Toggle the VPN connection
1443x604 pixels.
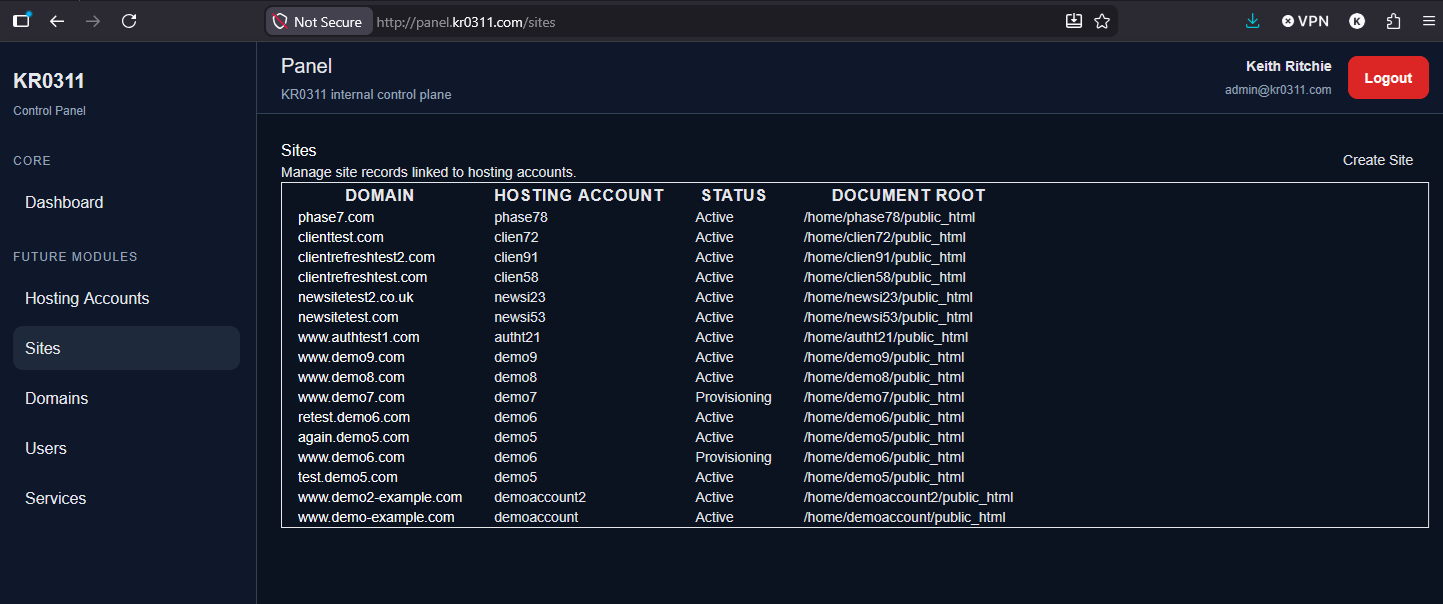coord(1304,20)
